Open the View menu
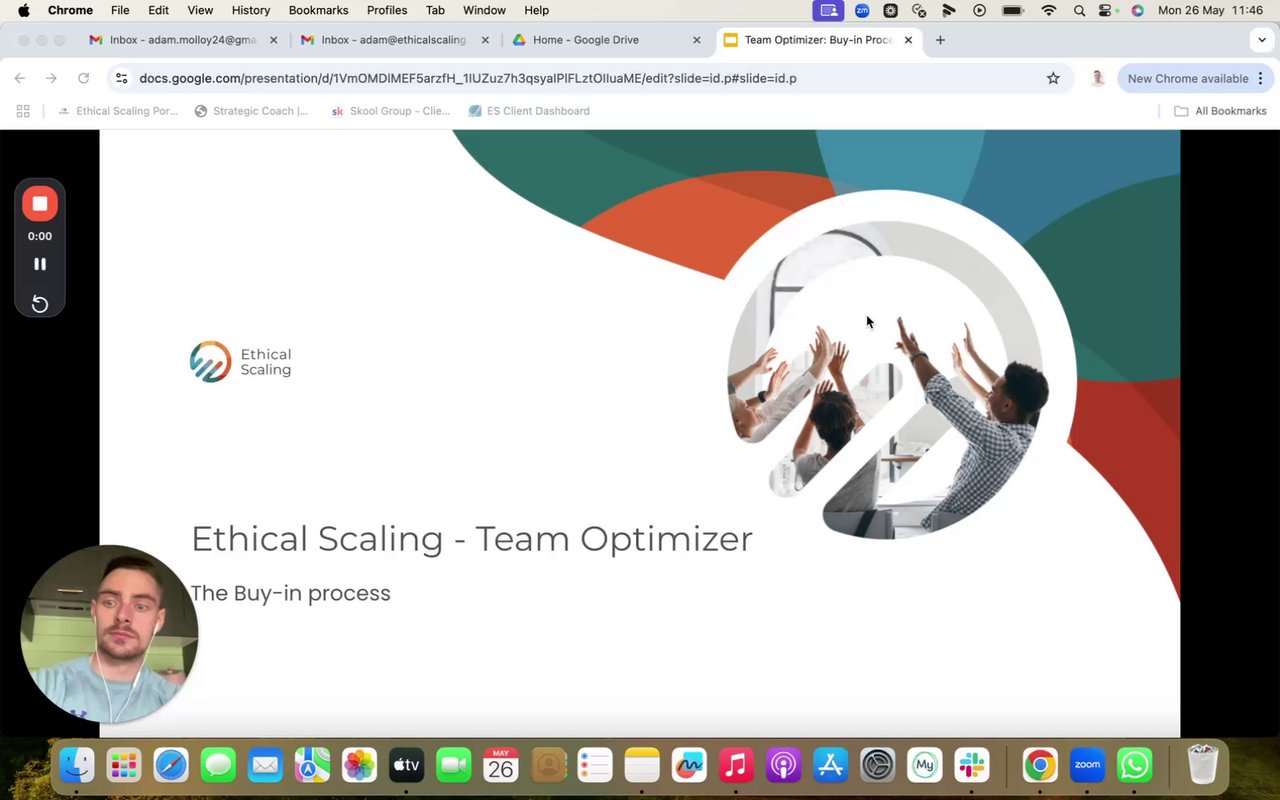 pos(200,10)
